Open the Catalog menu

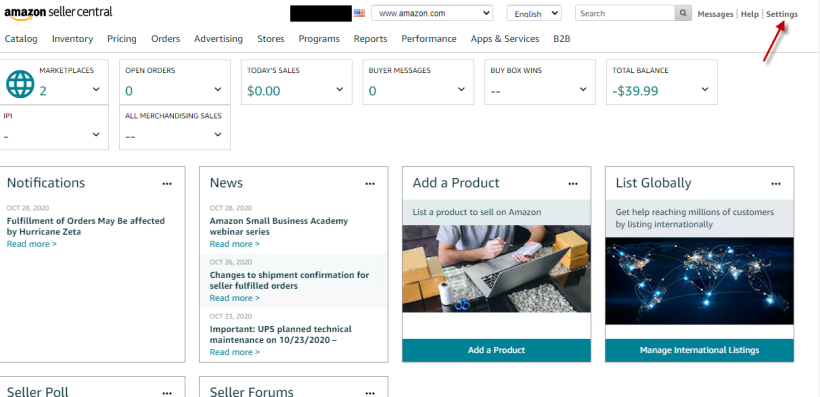[x=21, y=39]
